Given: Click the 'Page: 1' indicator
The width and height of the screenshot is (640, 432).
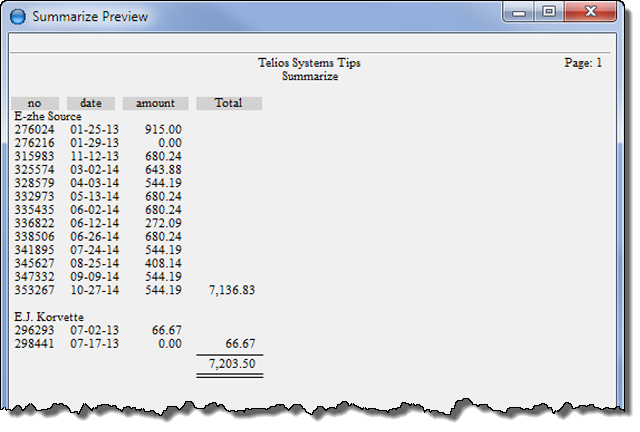Looking at the screenshot, I should (x=583, y=63).
